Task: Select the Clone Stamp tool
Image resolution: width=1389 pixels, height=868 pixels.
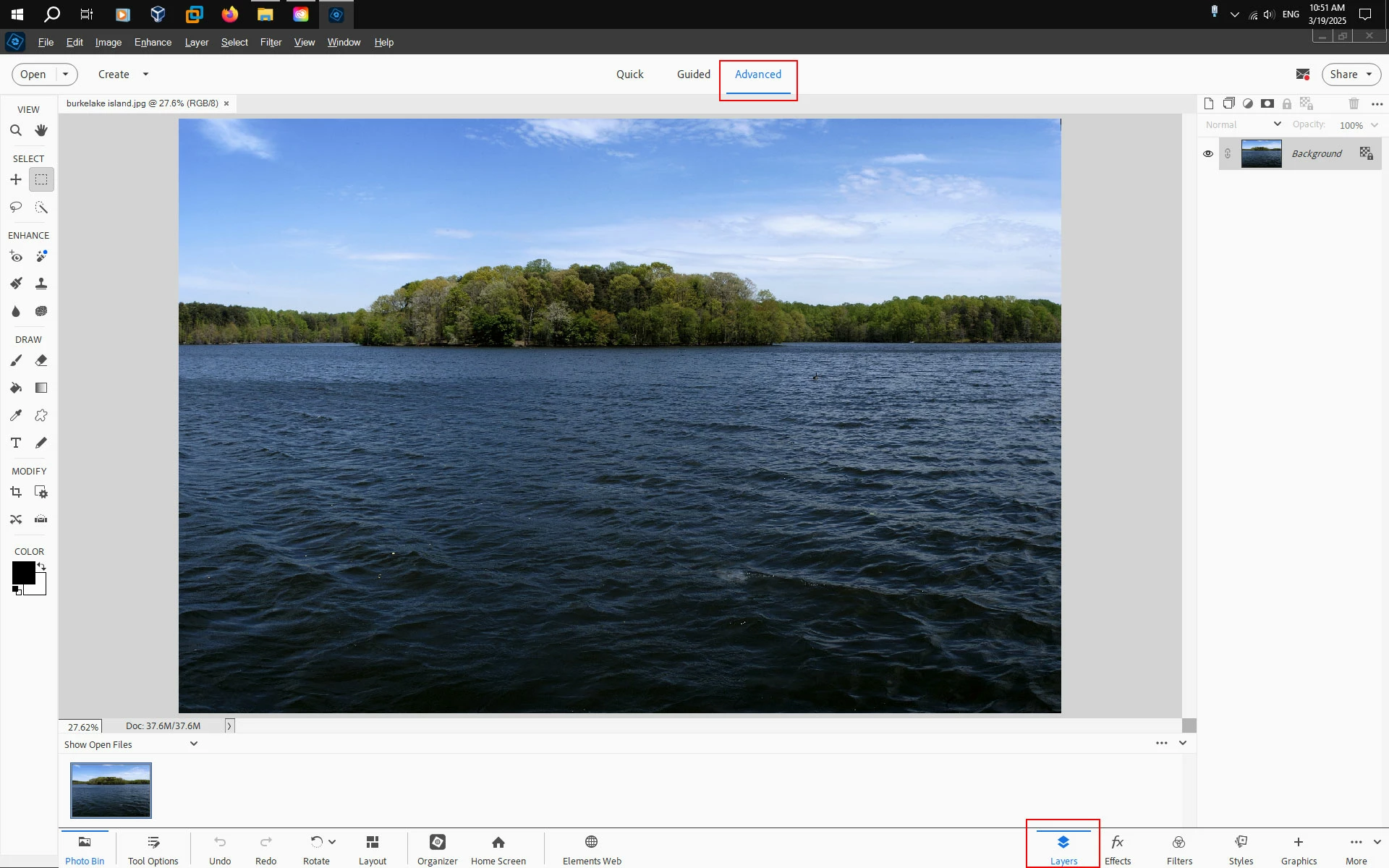Action: click(41, 284)
